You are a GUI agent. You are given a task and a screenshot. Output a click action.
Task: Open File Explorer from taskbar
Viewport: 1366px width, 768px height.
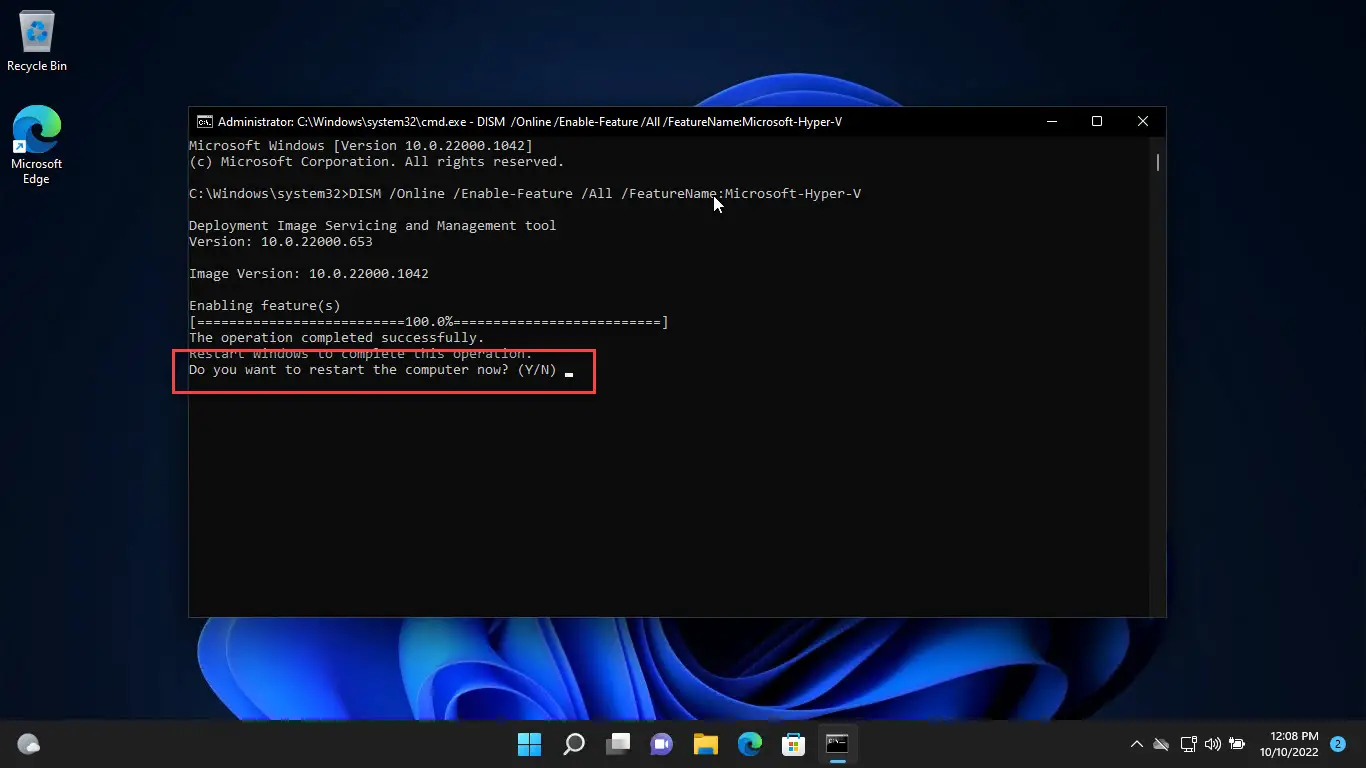pos(706,744)
